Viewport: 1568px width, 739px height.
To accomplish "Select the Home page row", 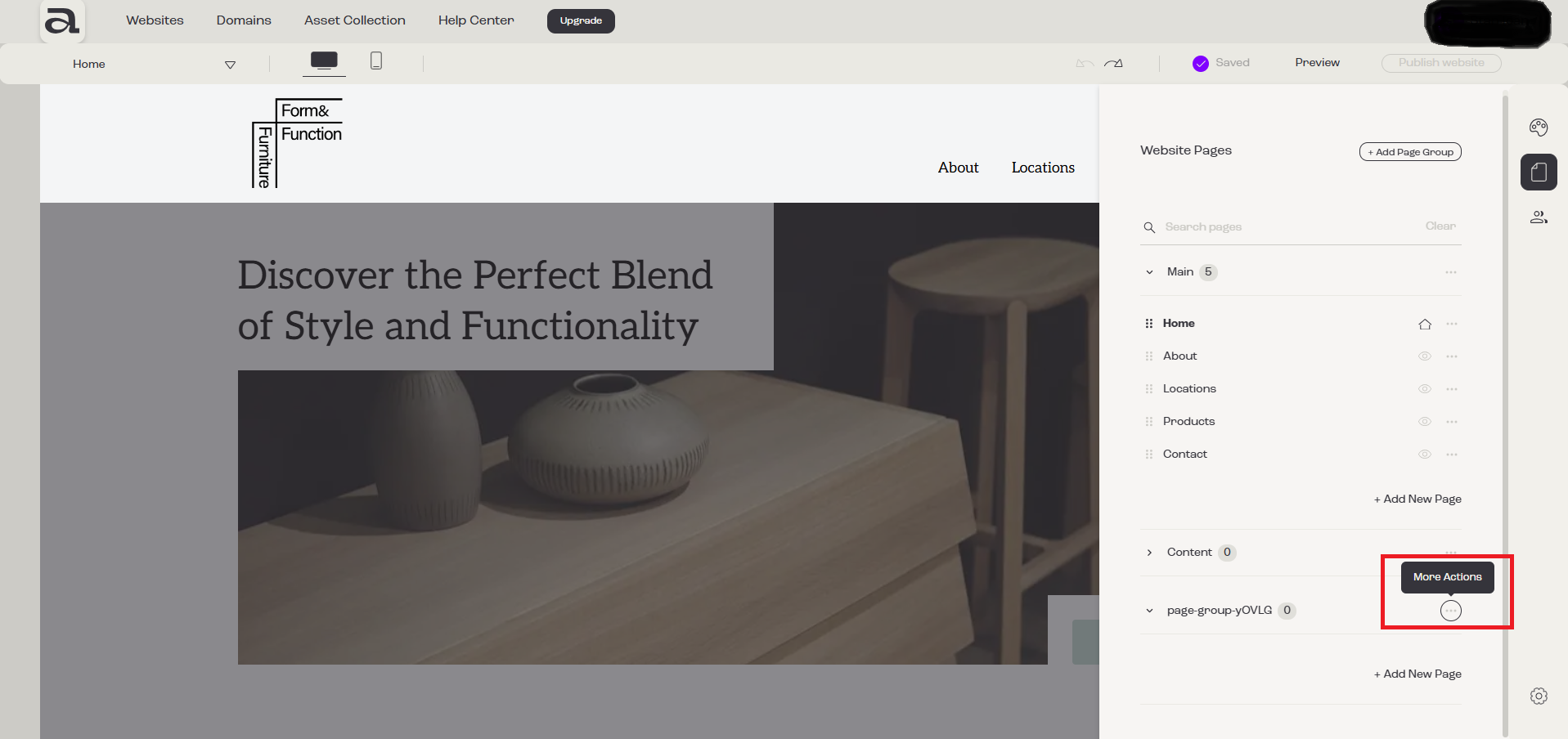I will pos(1301,324).
